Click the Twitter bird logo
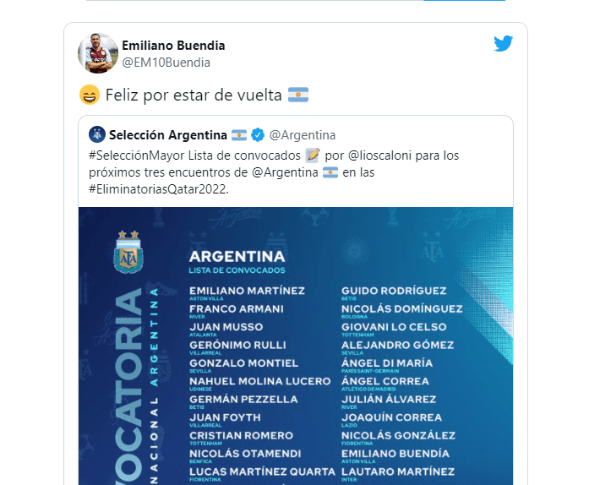Image resolution: width=600 pixels, height=485 pixels. [503, 44]
